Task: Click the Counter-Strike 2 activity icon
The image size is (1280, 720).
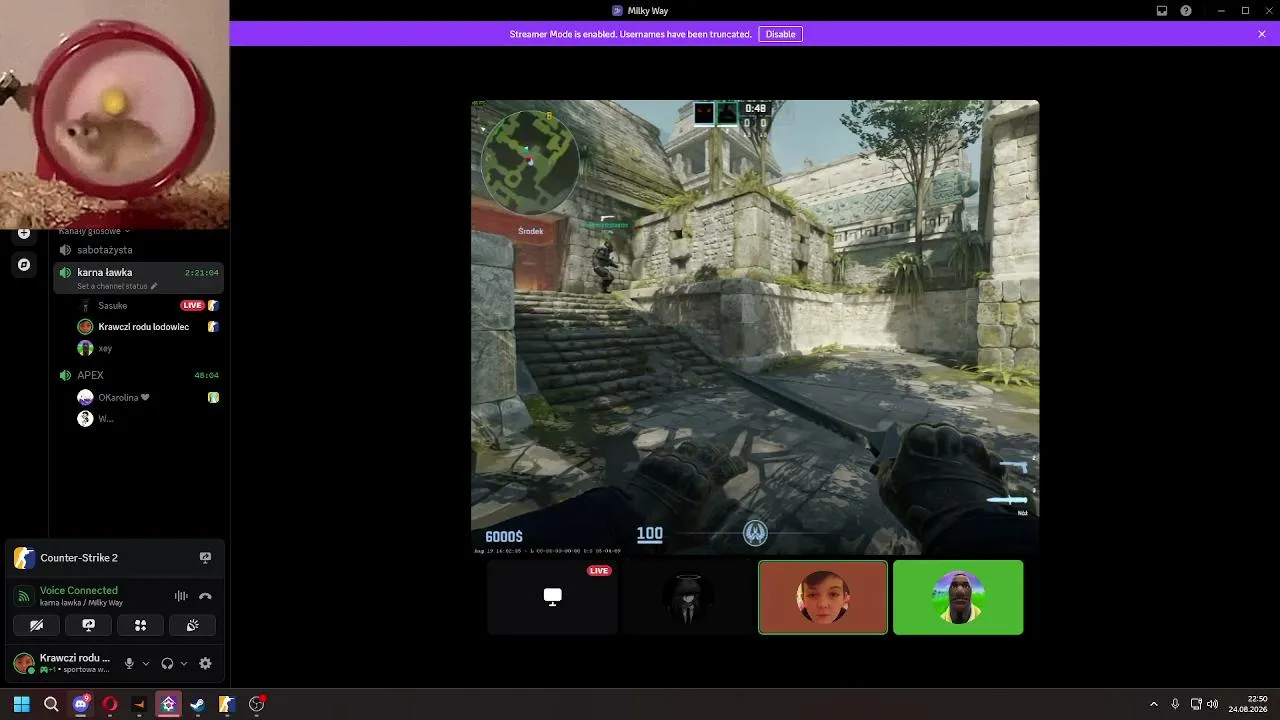Action: pos(24,558)
